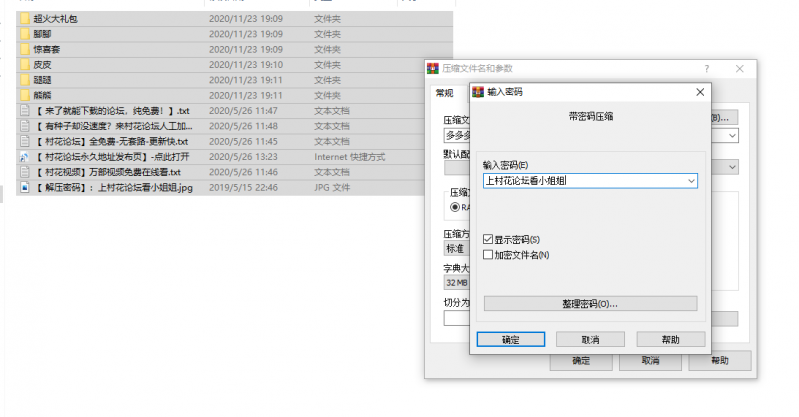Click the 皮皮 folder icon
This screenshot has height=417, width=799.
pos(25,64)
